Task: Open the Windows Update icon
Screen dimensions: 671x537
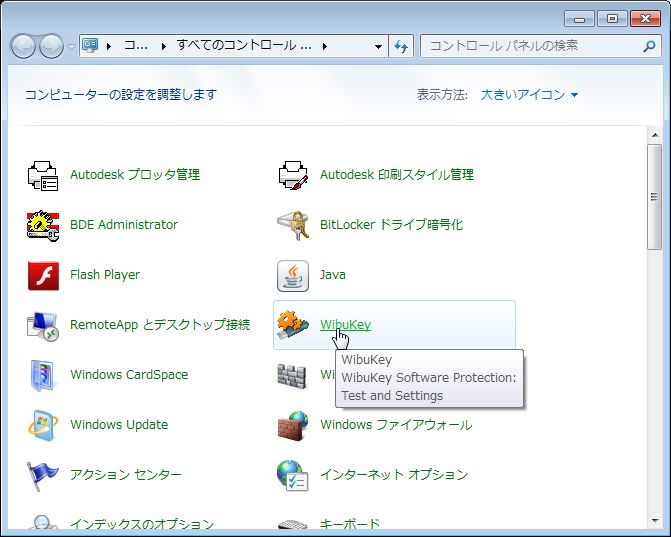Action: coord(42,425)
